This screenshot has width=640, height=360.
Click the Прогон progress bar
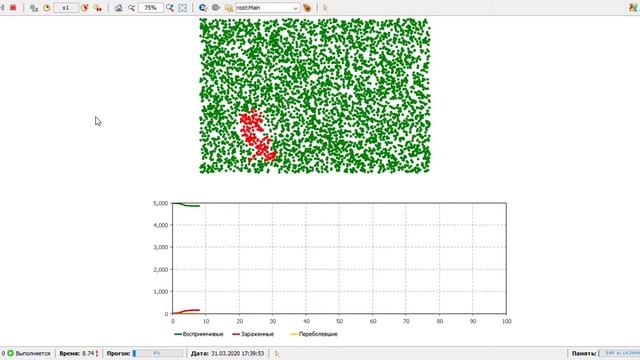click(x=158, y=353)
